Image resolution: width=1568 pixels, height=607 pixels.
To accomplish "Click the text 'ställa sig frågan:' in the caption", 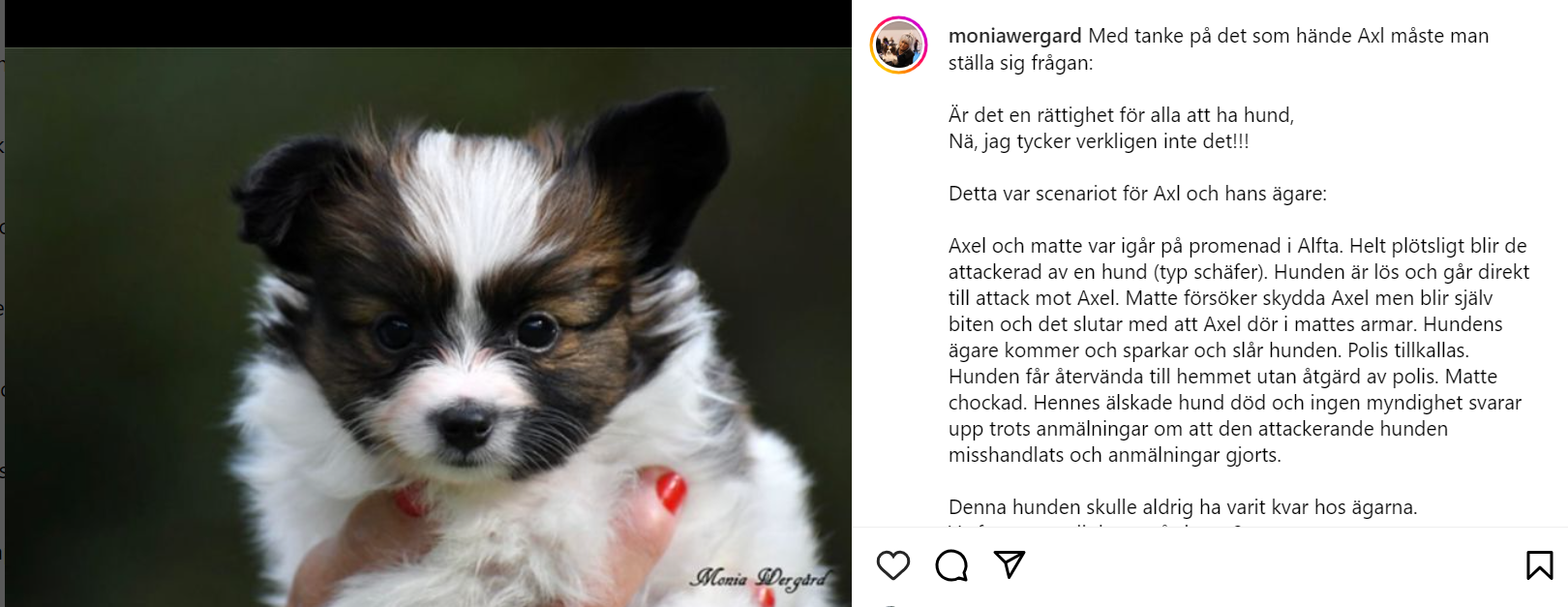I will (x=1020, y=63).
